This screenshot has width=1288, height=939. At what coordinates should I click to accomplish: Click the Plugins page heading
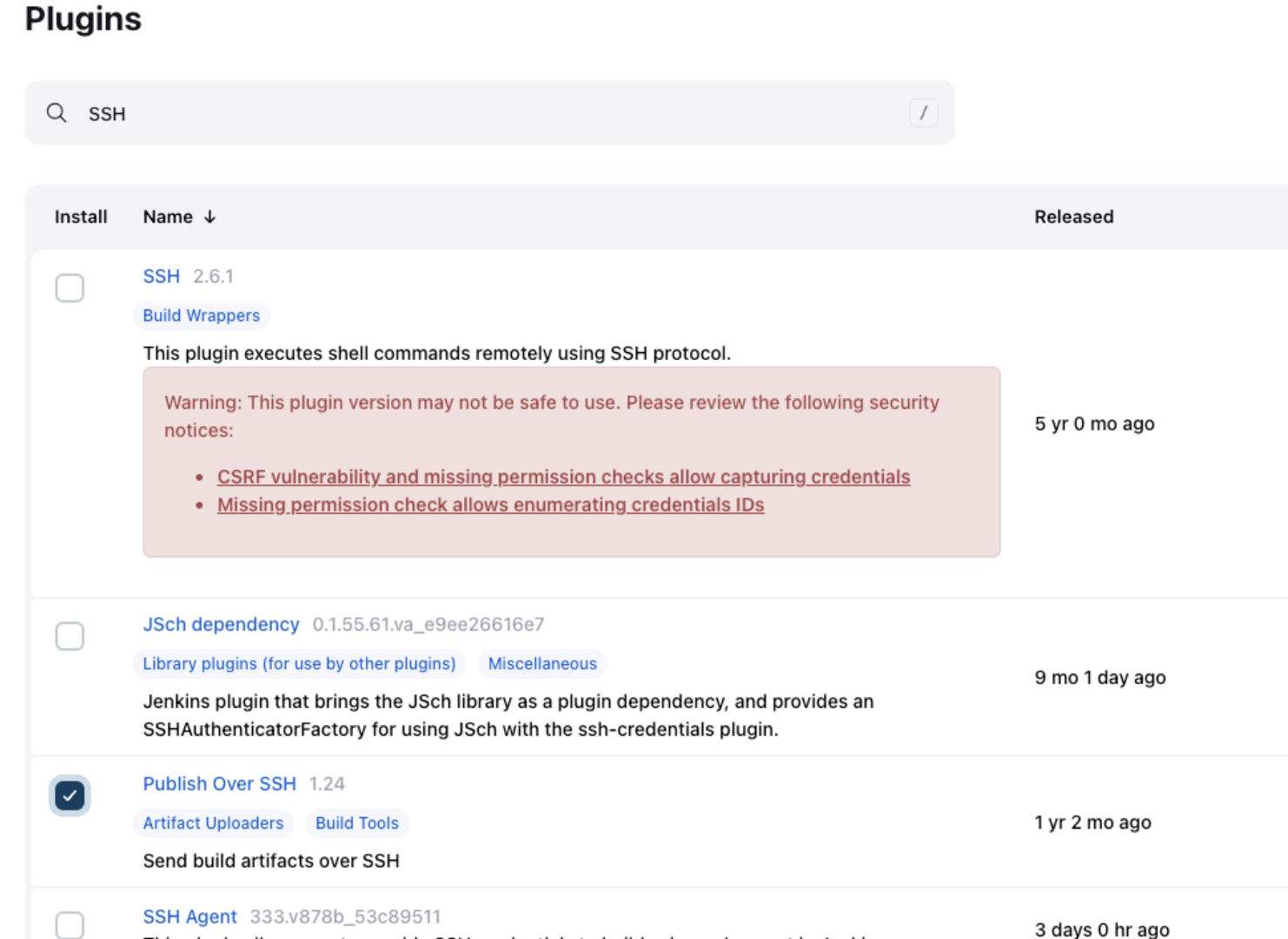tap(83, 19)
